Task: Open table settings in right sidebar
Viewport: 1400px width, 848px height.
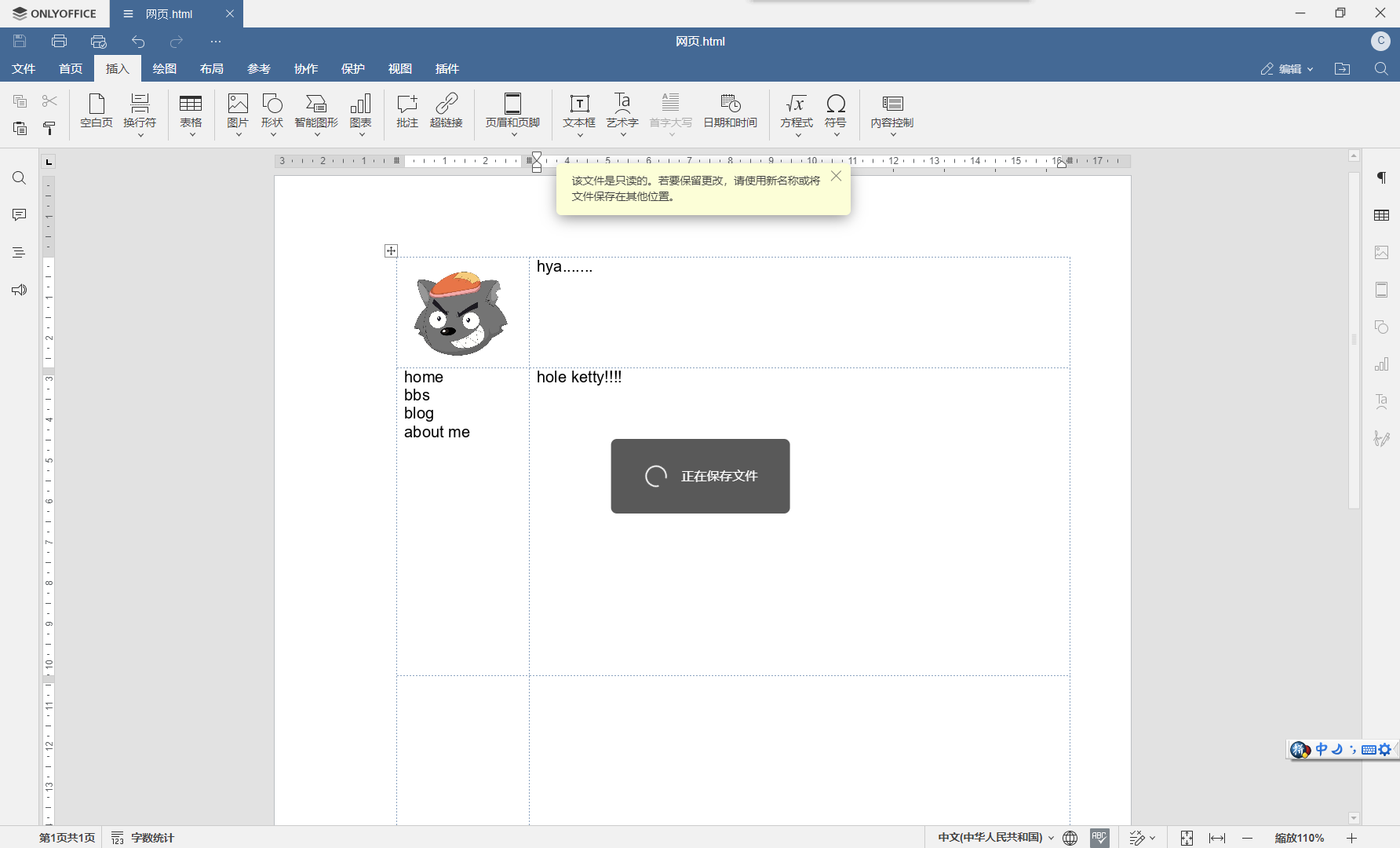Action: pos(1381,215)
